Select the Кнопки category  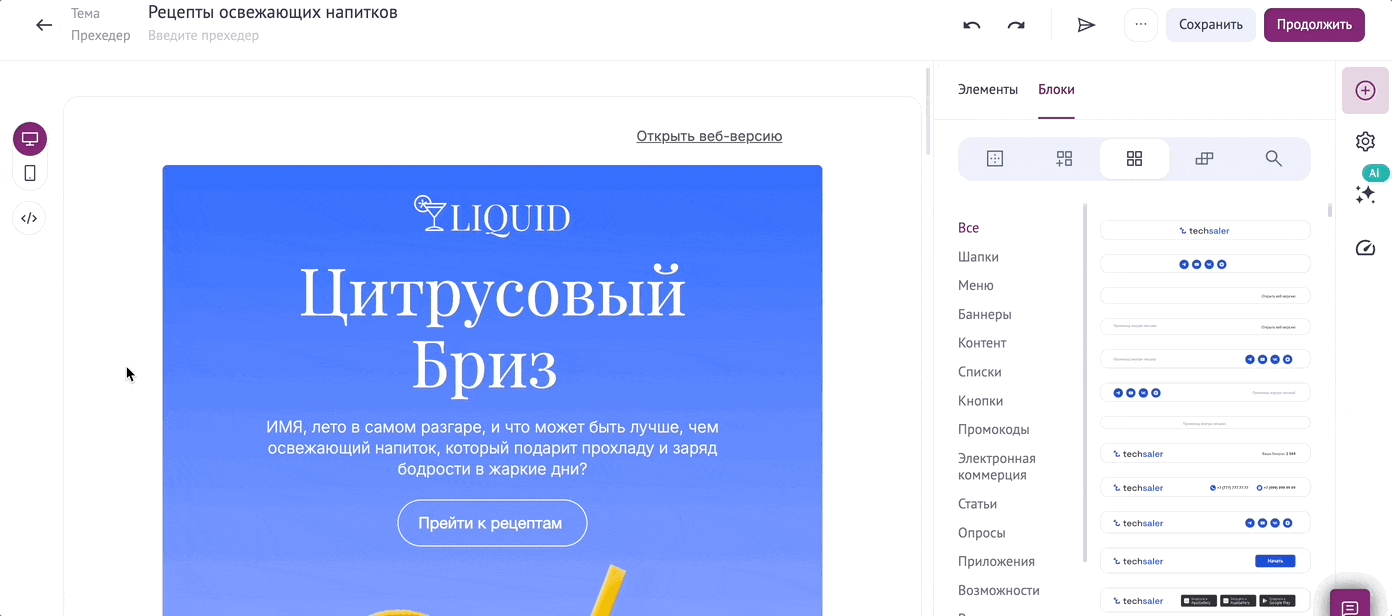tap(980, 400)
